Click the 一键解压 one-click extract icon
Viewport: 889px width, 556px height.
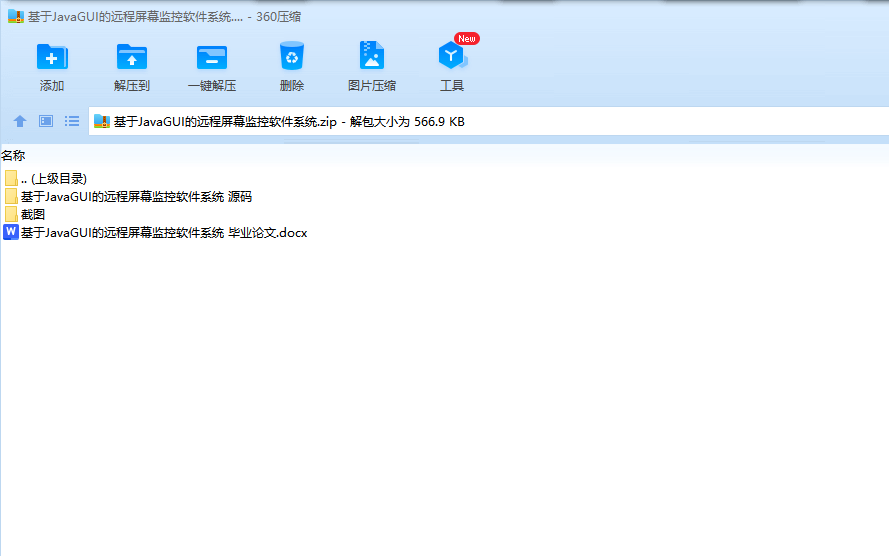pyautogui.click(x=211, y=57)
